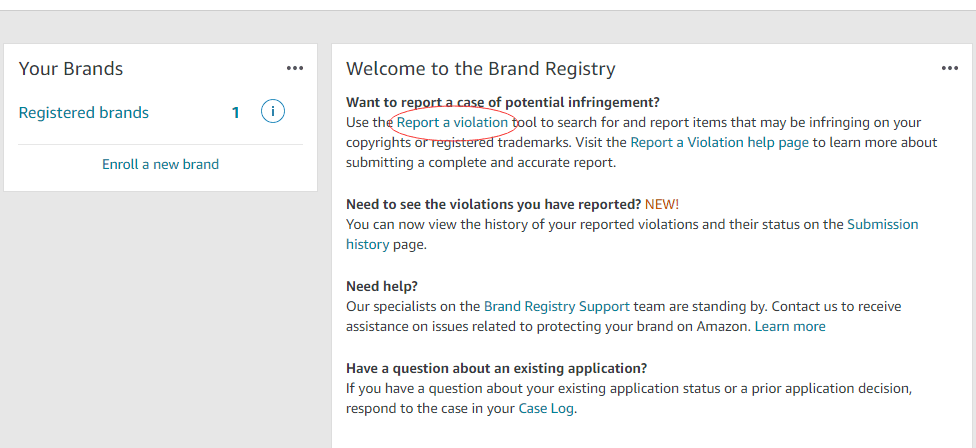The image size is (976, 448).
Task: Go to the Submission history page
Action: click(x=882, y=224)
